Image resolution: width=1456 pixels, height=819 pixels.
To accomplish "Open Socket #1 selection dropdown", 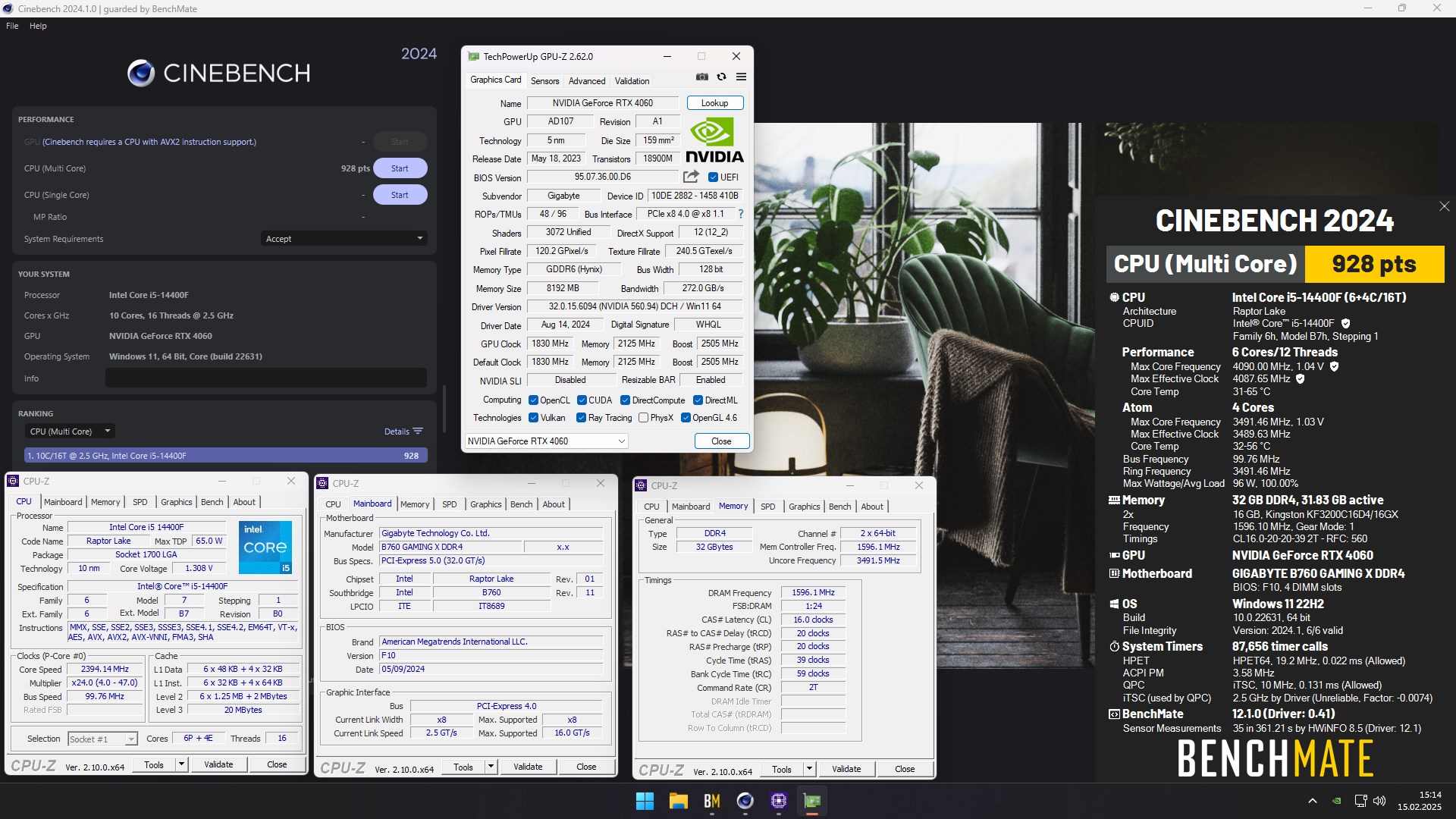I will click(x=102, y=739).
